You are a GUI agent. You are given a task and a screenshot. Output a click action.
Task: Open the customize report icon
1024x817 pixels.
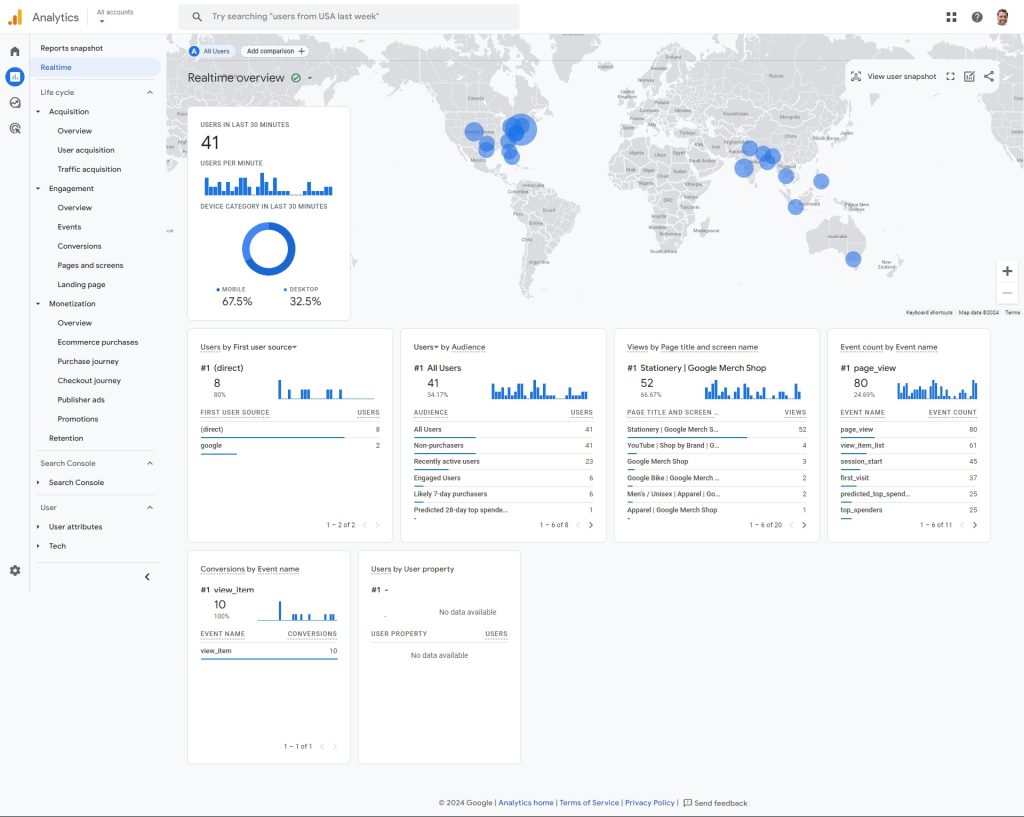click(970, 76)
